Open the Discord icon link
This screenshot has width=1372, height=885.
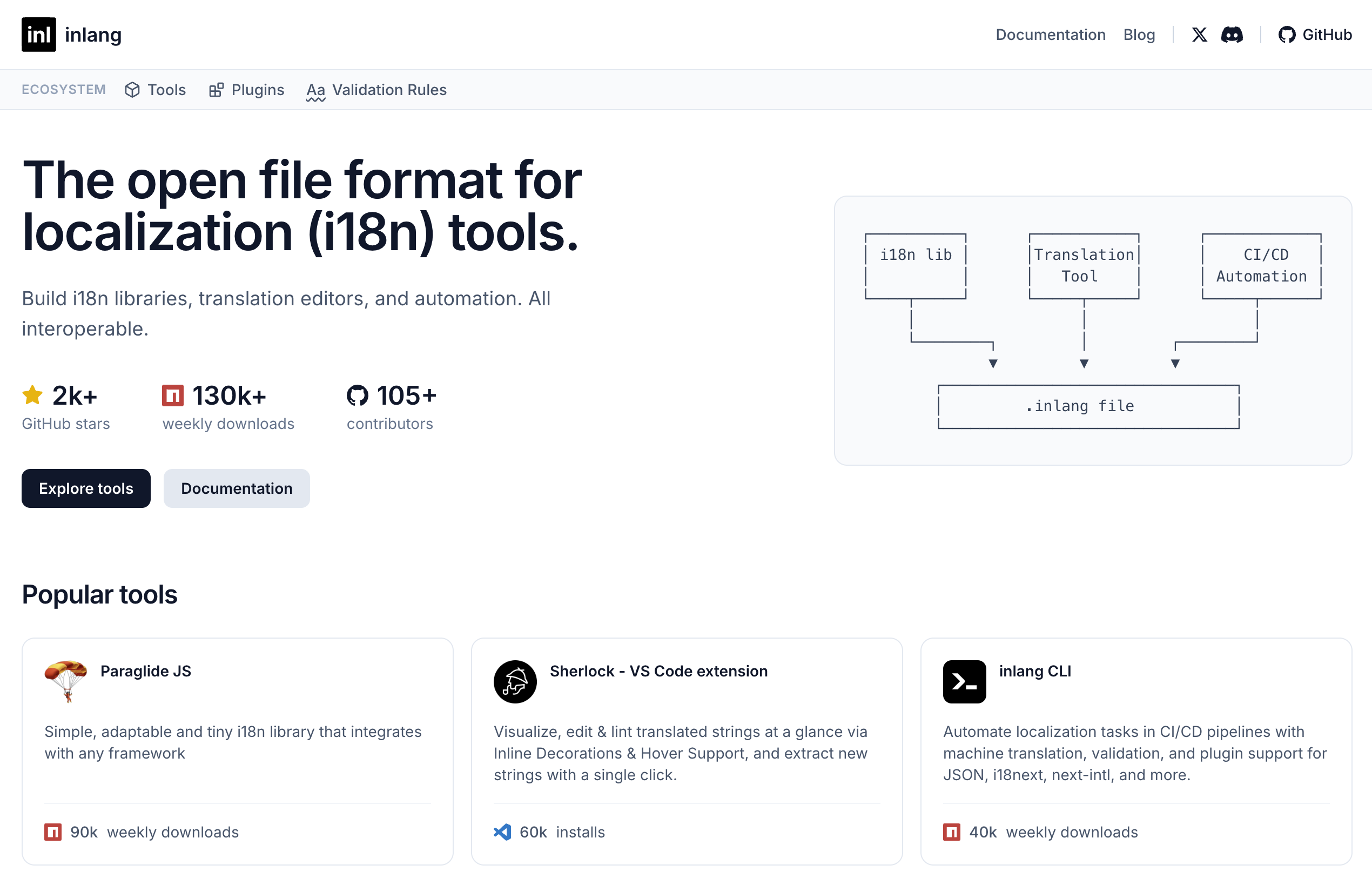(1232, 35)
